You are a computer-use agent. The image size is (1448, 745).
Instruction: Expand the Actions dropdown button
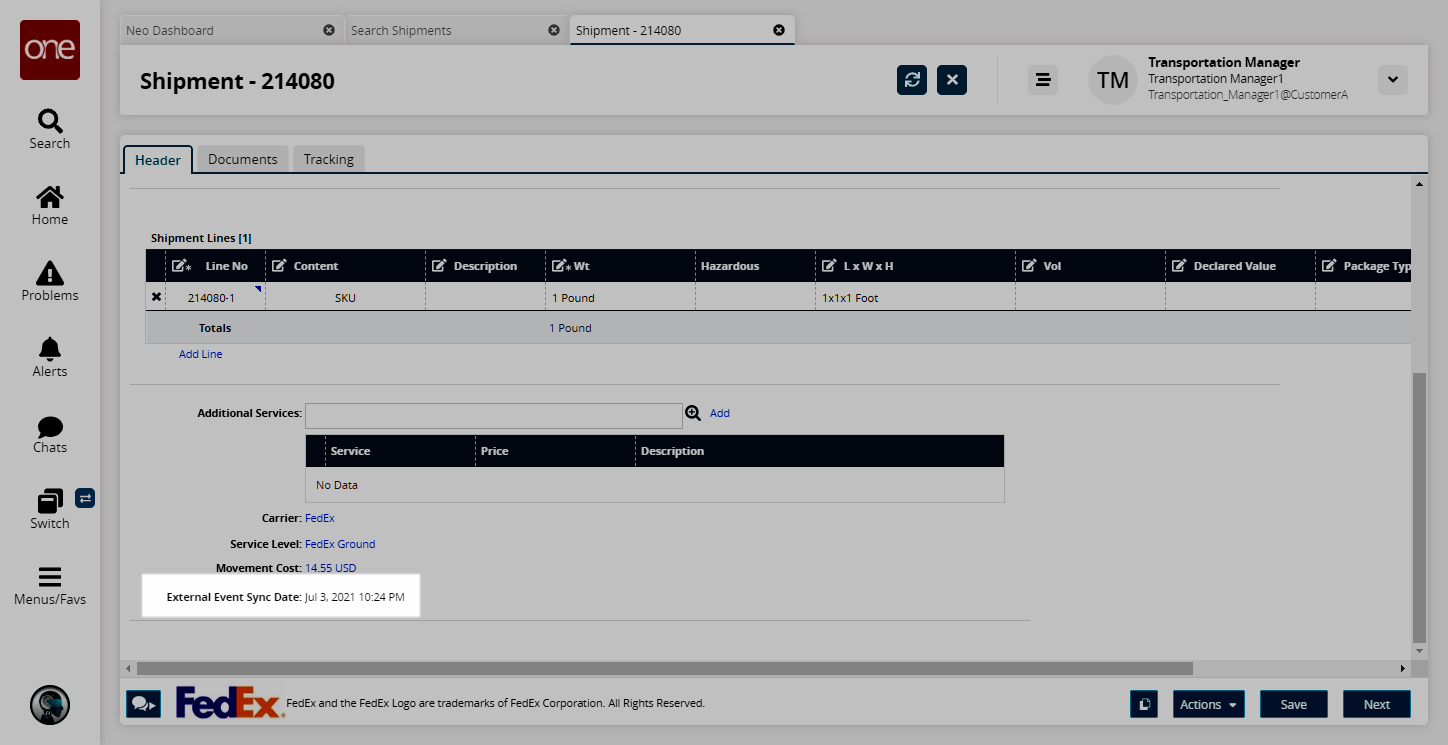1208,704
